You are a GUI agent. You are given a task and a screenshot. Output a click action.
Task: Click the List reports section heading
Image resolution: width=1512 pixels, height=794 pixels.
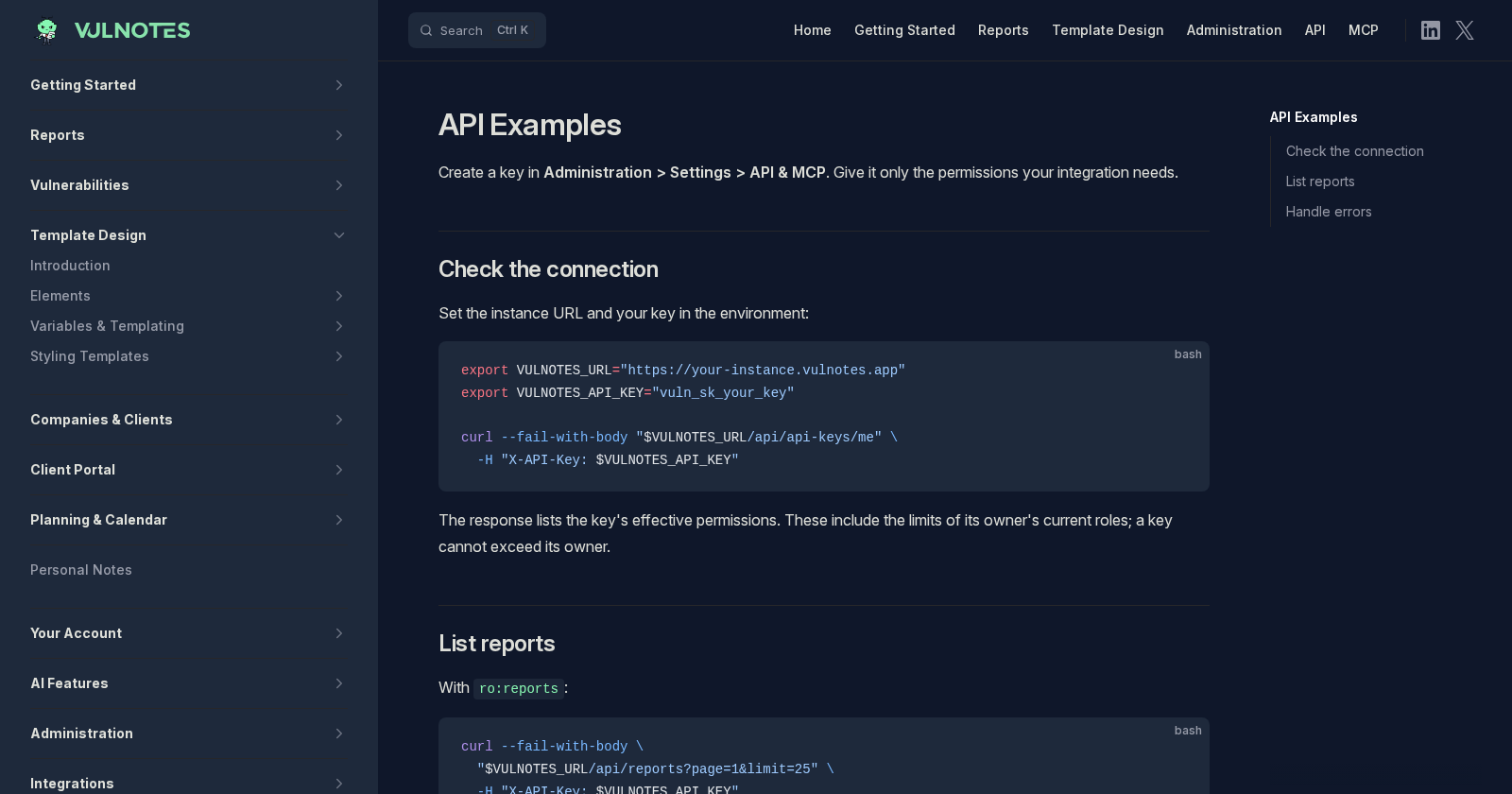pyautogui.click(x=496, y=644)
